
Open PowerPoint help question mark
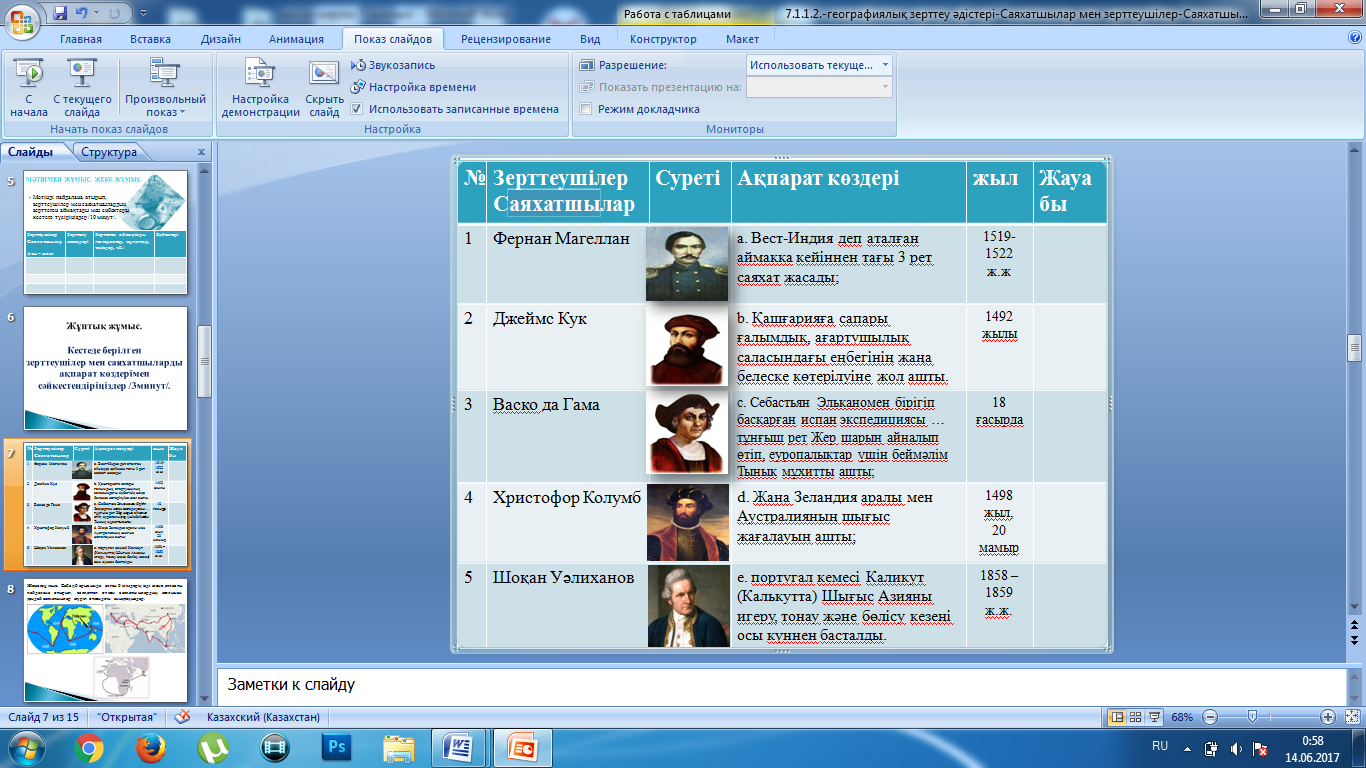pyautogui.click(x=1355, y=38)
